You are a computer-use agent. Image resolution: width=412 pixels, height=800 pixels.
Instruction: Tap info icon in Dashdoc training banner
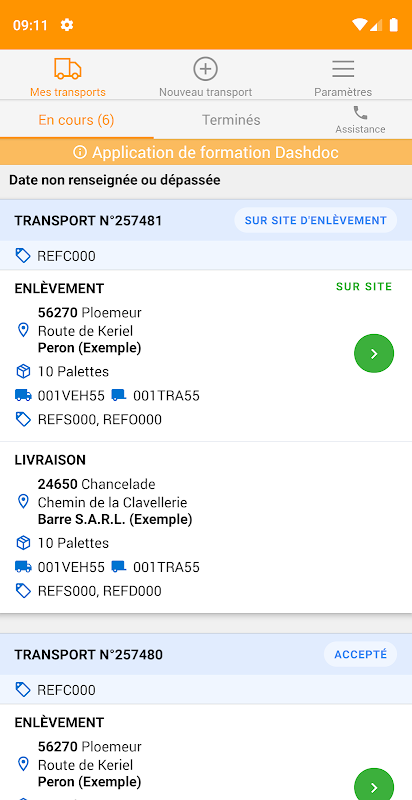click(80, 152)
